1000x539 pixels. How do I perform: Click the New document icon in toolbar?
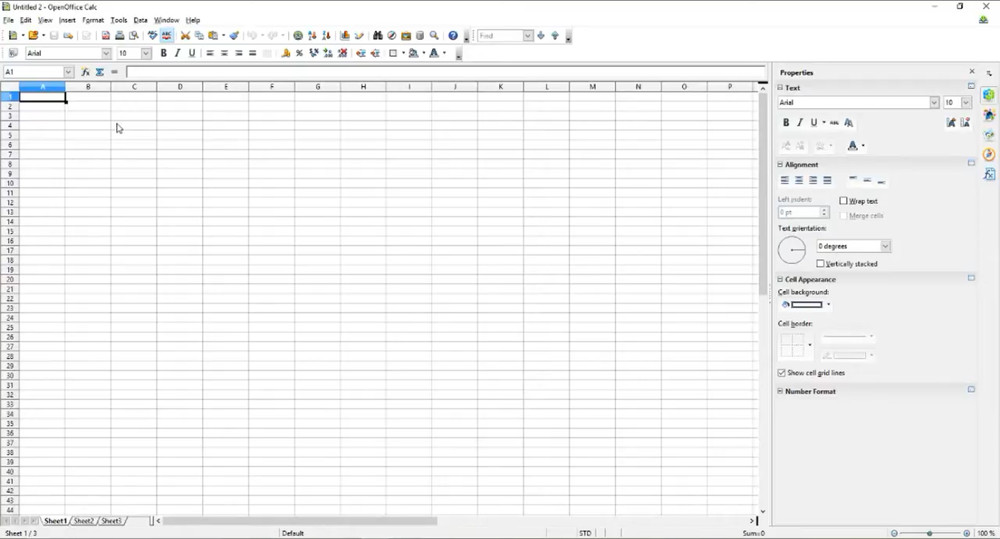[12, 36]
